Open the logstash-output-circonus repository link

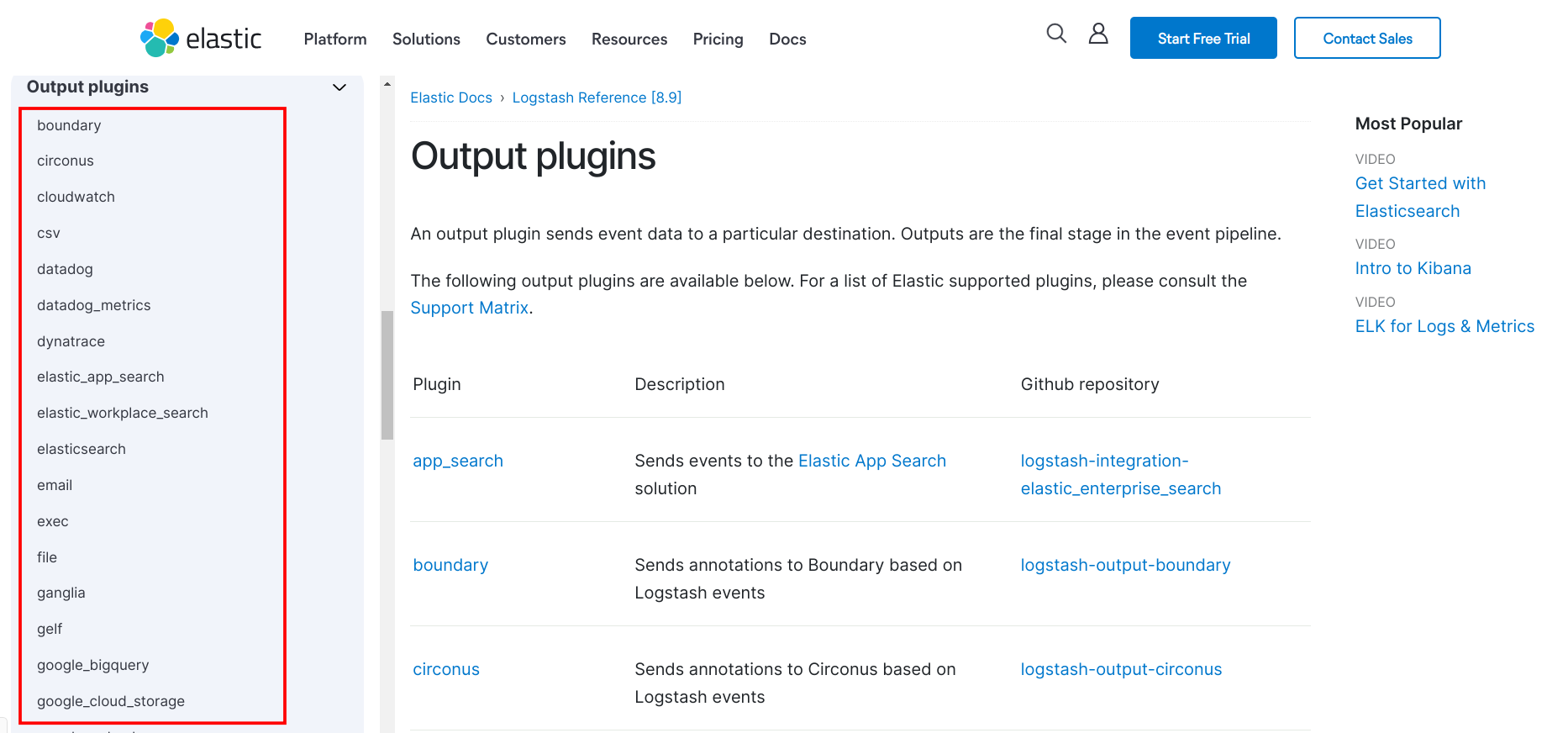(x=1121, y=669)
